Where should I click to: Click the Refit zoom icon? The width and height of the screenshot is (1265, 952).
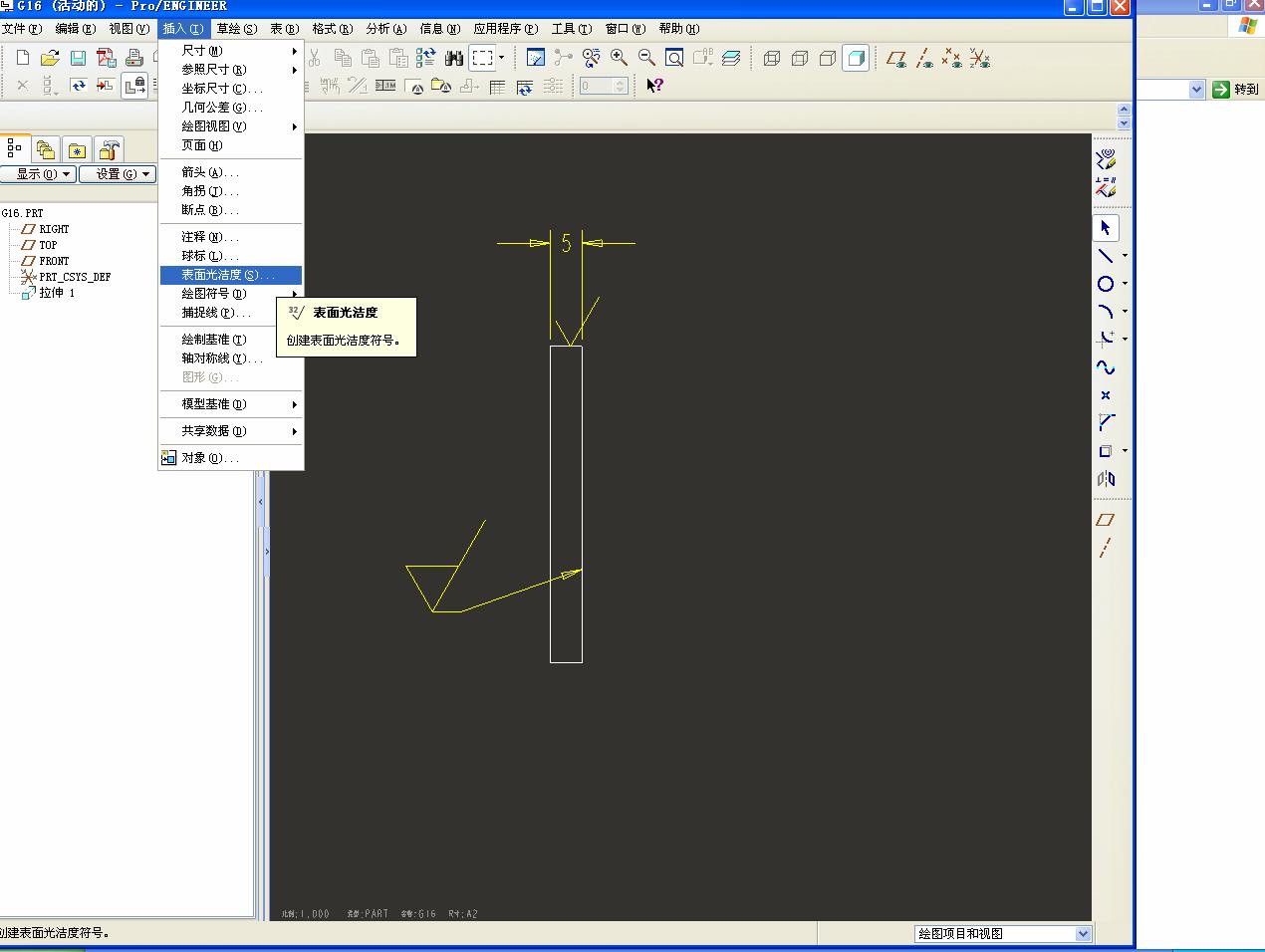click(x=674, y=58)
